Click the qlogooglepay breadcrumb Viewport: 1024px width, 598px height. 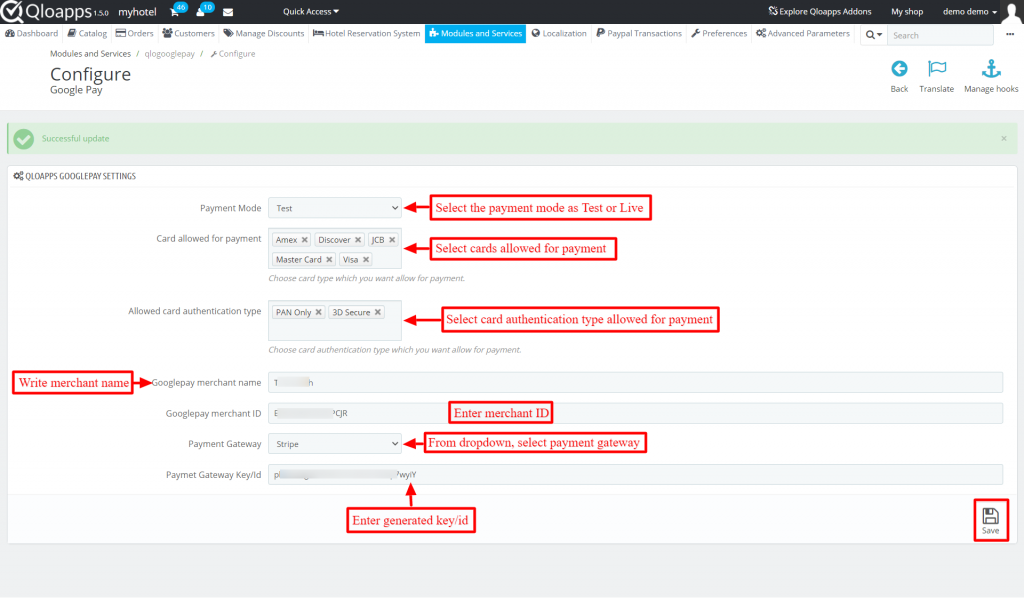[170, 54]
